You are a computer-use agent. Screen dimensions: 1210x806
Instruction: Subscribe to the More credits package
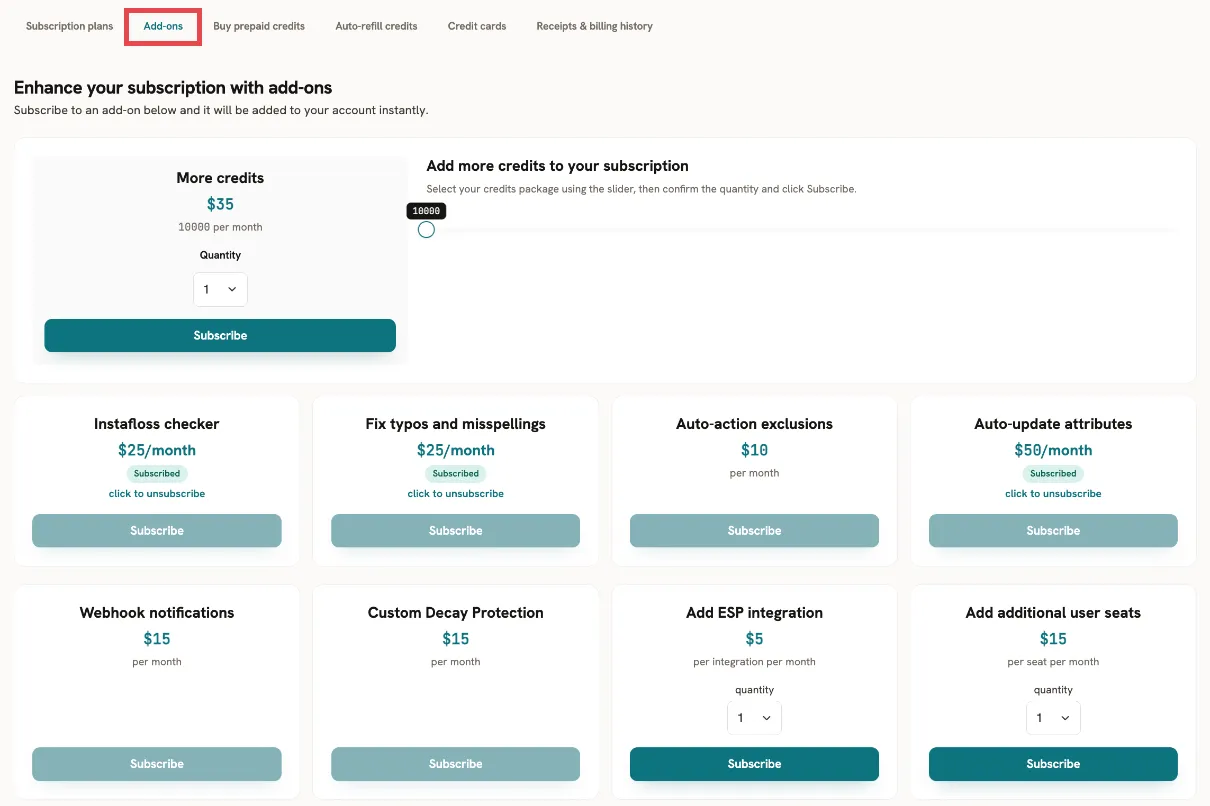(220, 336)
